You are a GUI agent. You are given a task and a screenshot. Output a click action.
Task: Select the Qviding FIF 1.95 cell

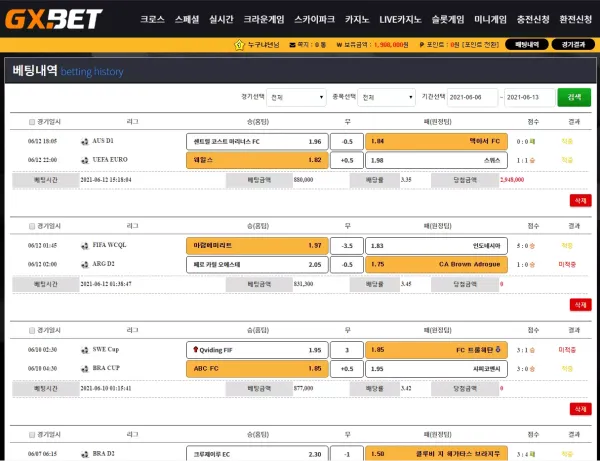click(257, 350)
